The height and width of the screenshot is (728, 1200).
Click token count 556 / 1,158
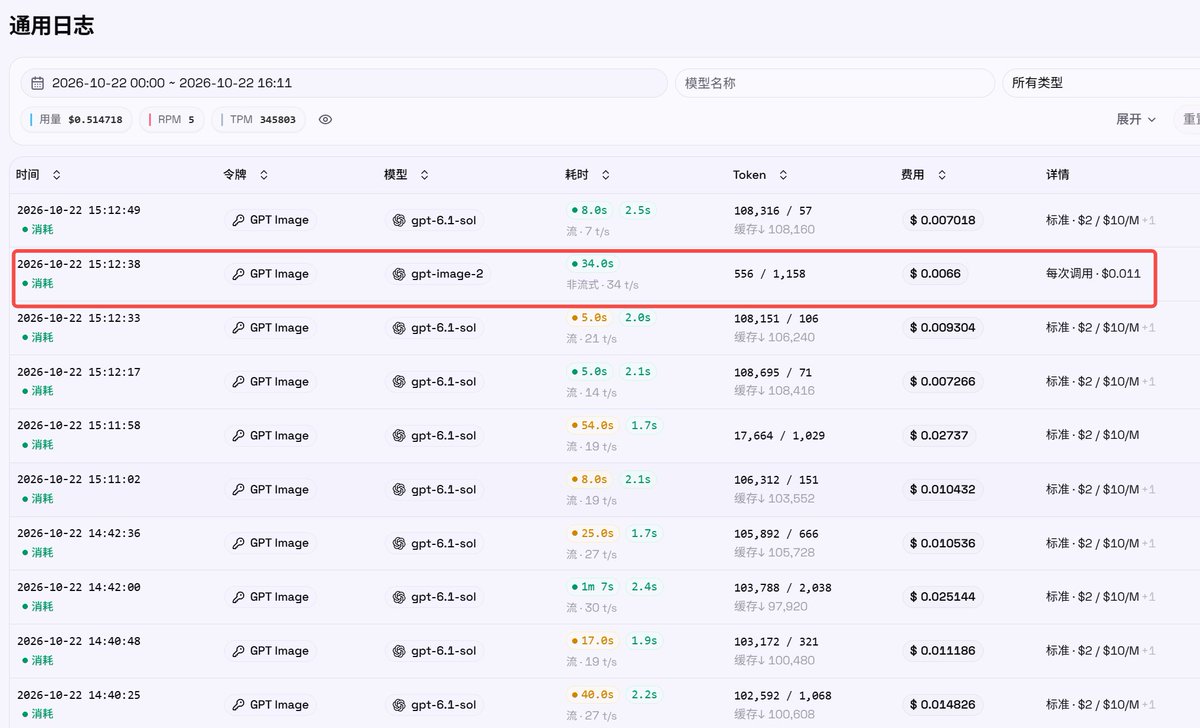coord(769,274)
